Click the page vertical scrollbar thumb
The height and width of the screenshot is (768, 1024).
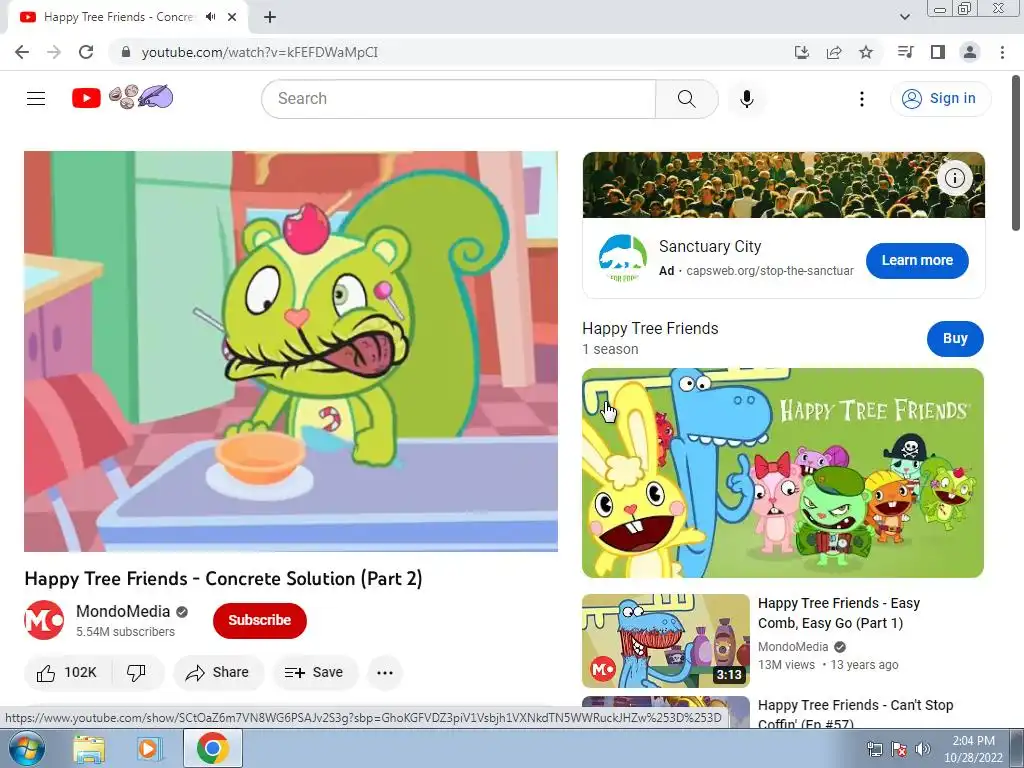[1016, 152]
